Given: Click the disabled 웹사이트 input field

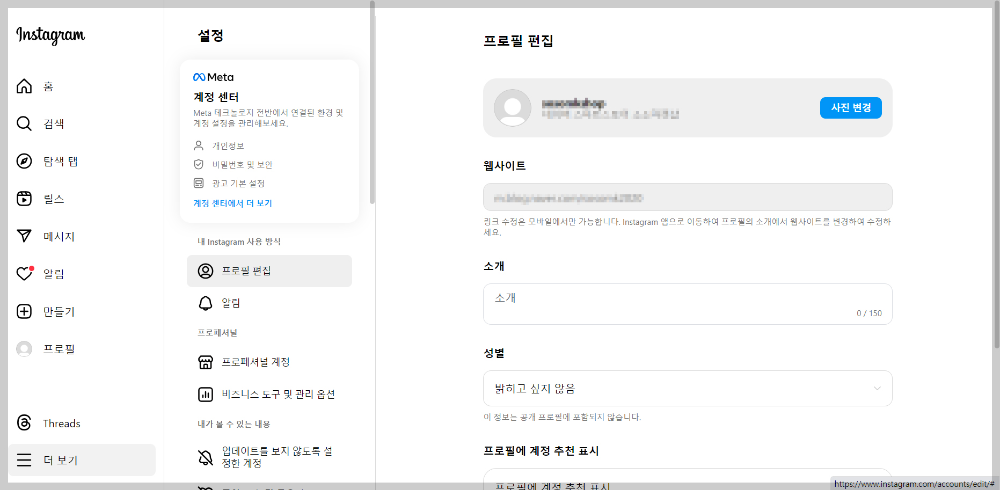Looking at the screenshot, I should point(688,197).
